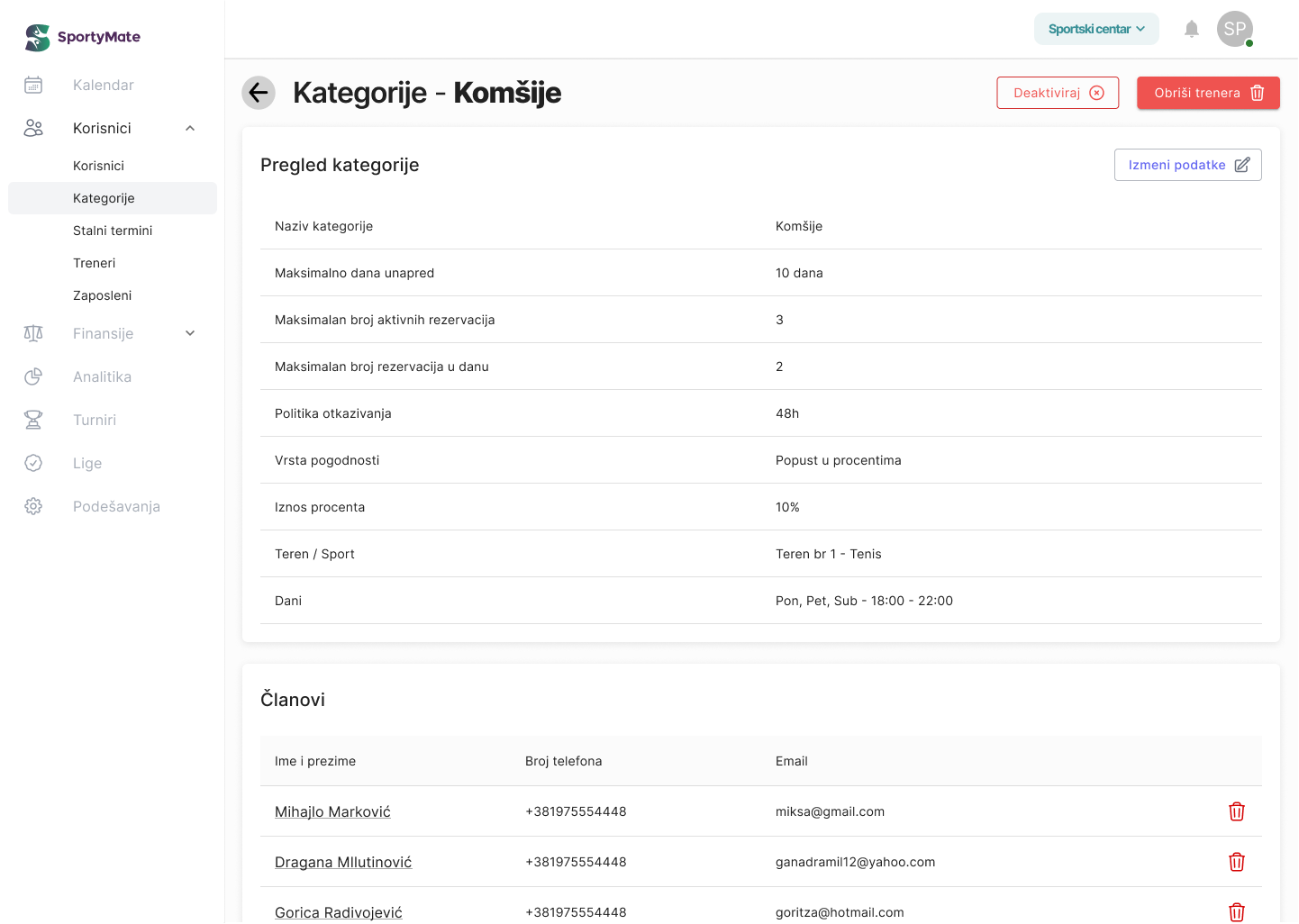Open notifications bell
The height and width of the screenshot is (924, 1299).
pos(1192,29)
